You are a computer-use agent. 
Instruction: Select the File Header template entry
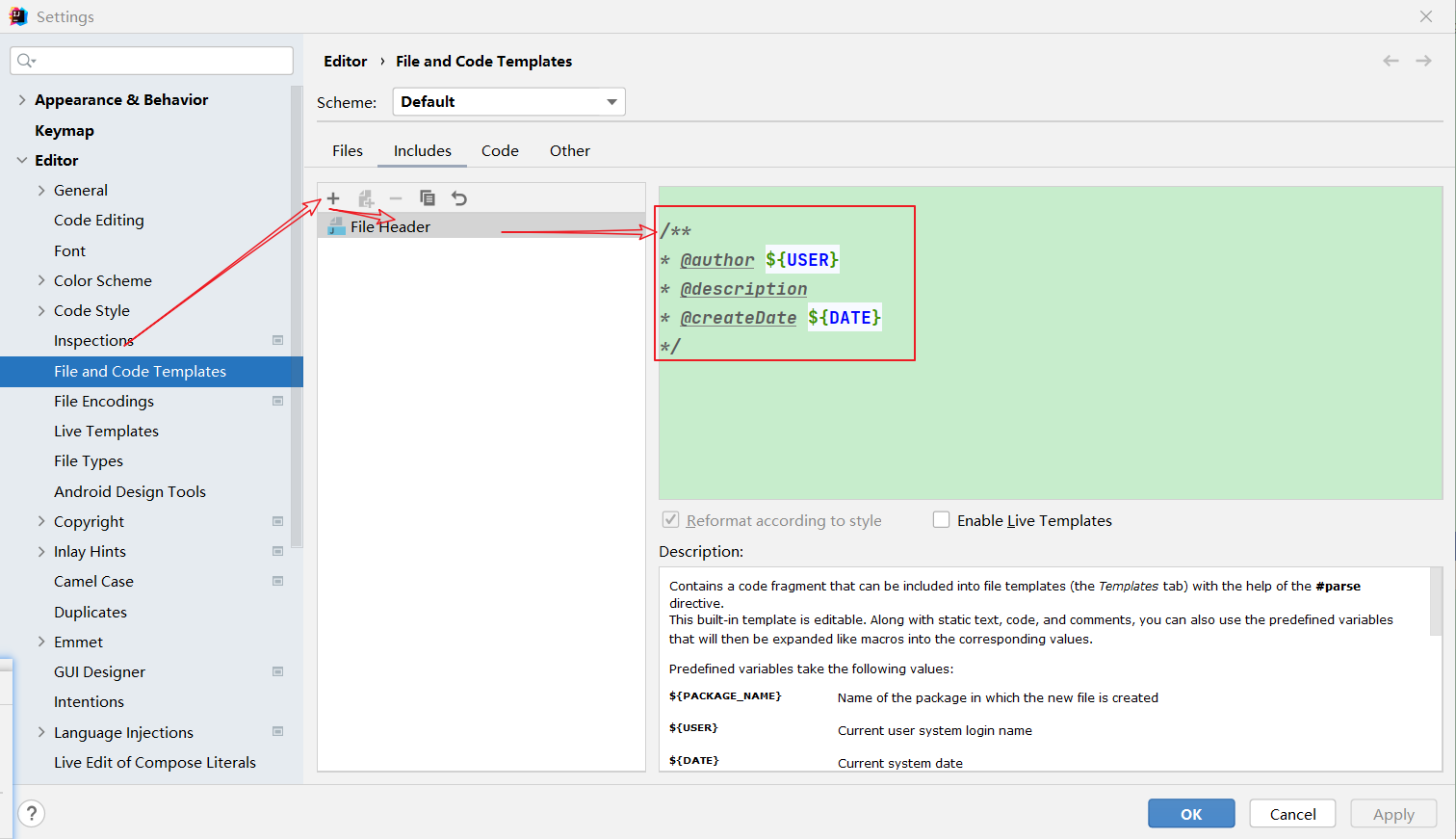pyautogui.click(x=481, y=226)
